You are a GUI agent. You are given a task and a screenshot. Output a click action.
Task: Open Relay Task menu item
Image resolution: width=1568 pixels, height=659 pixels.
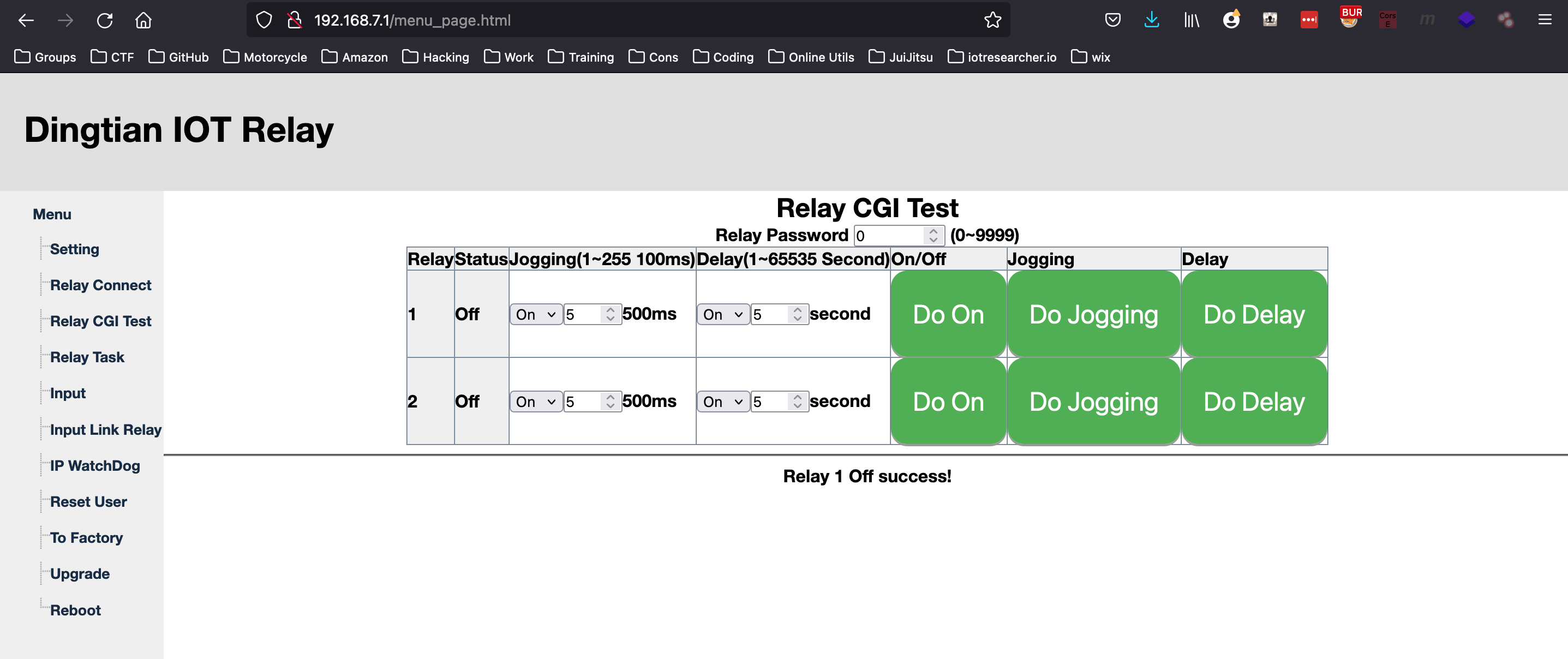tap(87, 357)
